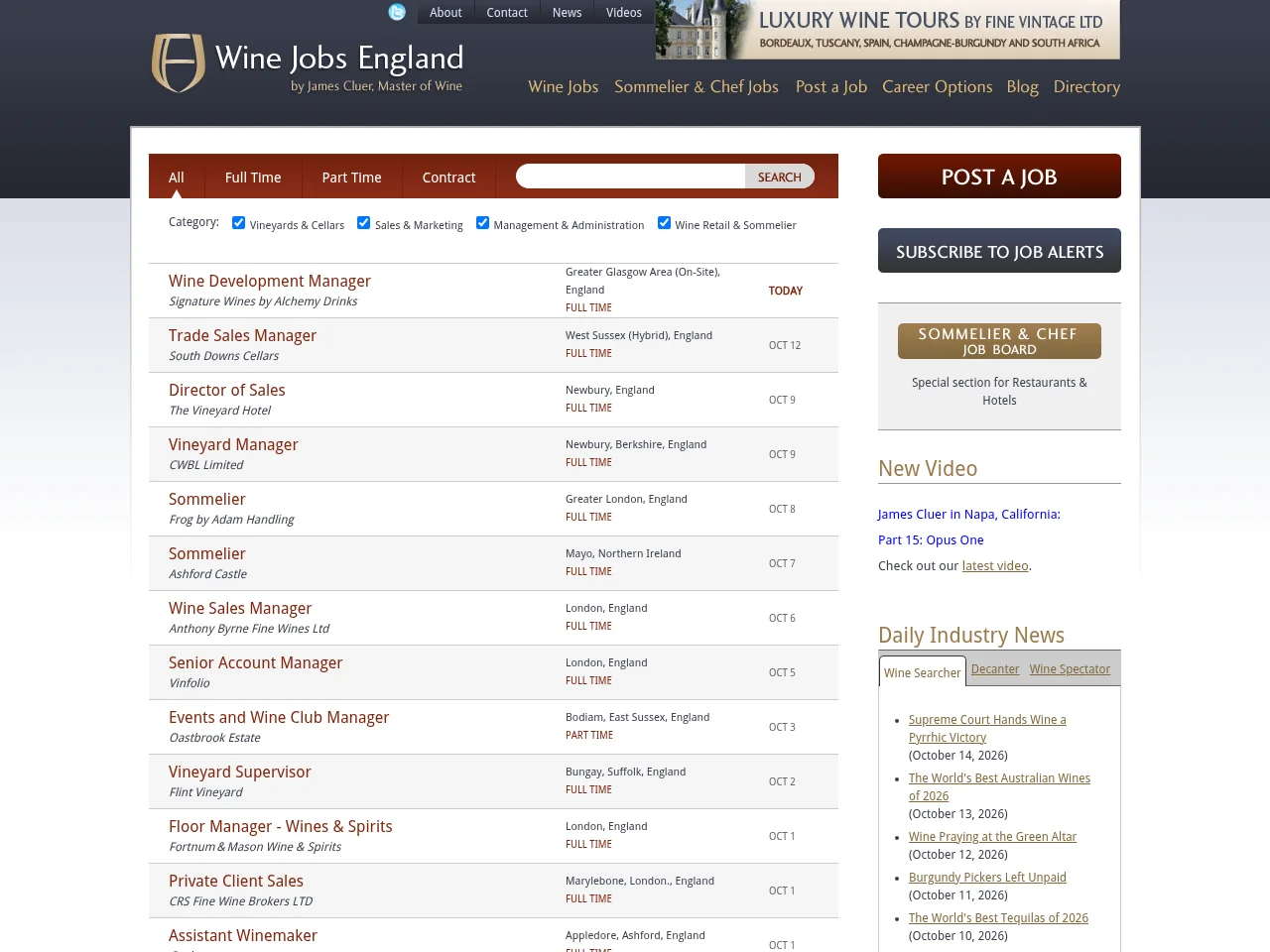Screen dimensions: 1270x952
Task: Click the POST A JOB button
Action: [999, 177]
